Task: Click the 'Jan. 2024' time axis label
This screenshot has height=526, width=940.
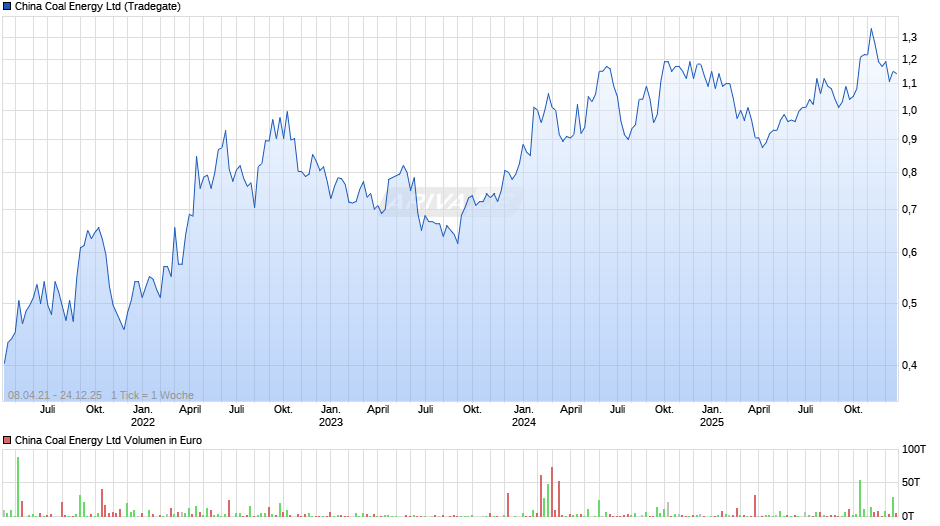Action: tap(523, 416)
